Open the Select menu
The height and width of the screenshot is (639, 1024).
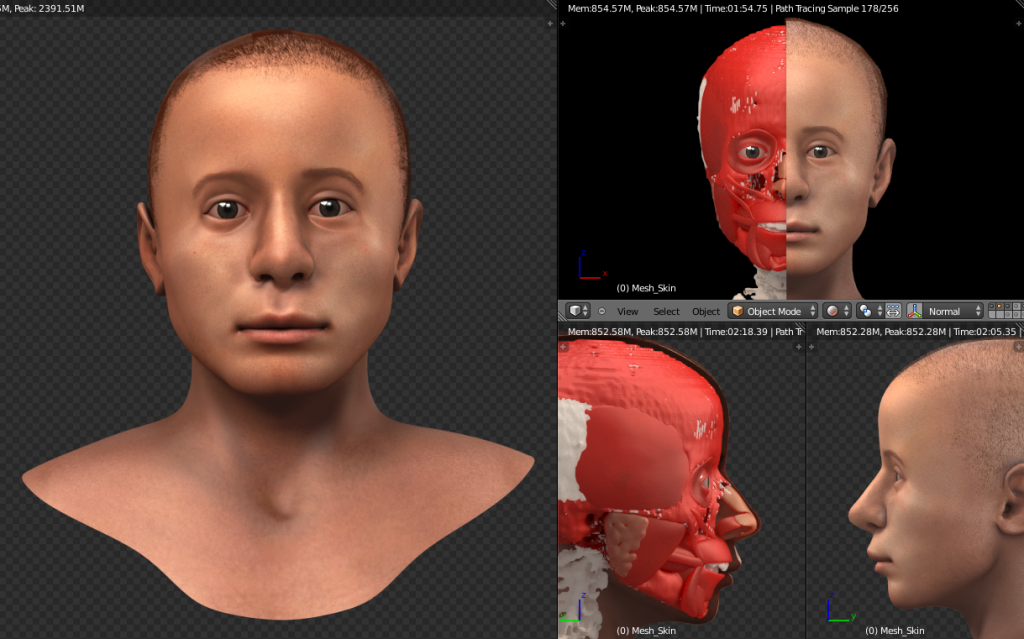click(x=666, y=311)
